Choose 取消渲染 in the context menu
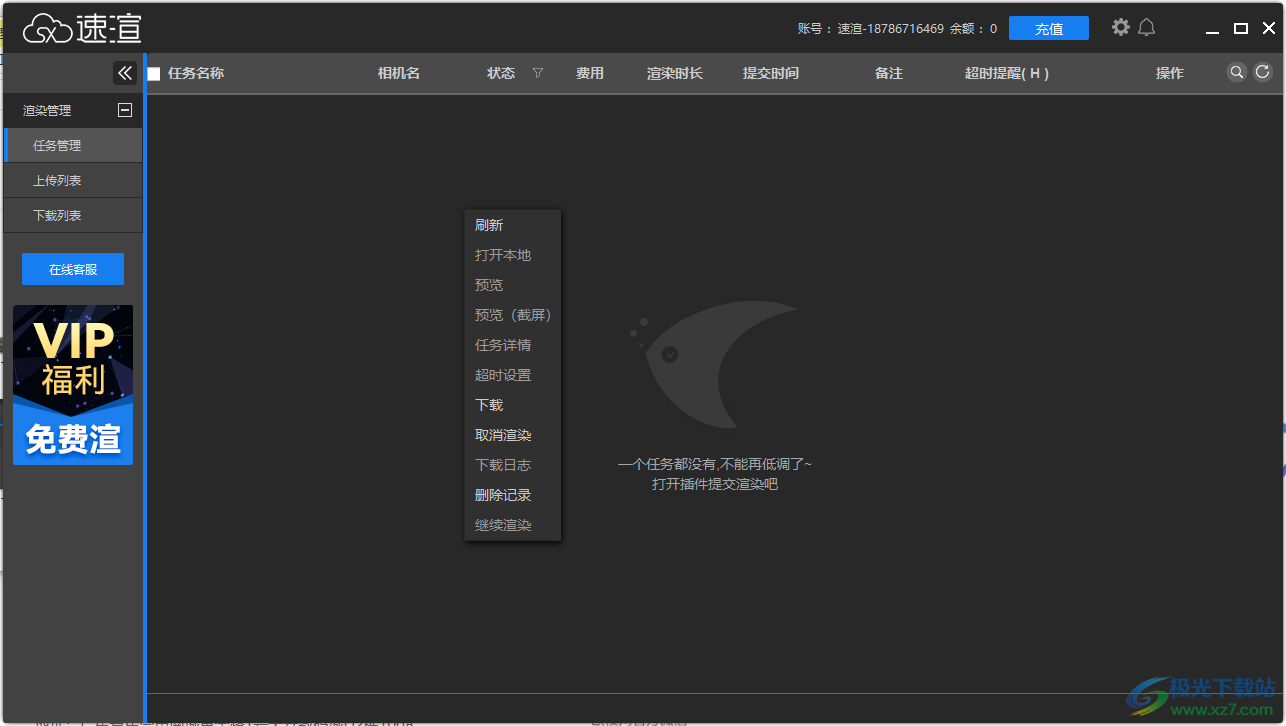Image resolution: width=1286 pixels, height=726 pixels. (x=513, y=435)
